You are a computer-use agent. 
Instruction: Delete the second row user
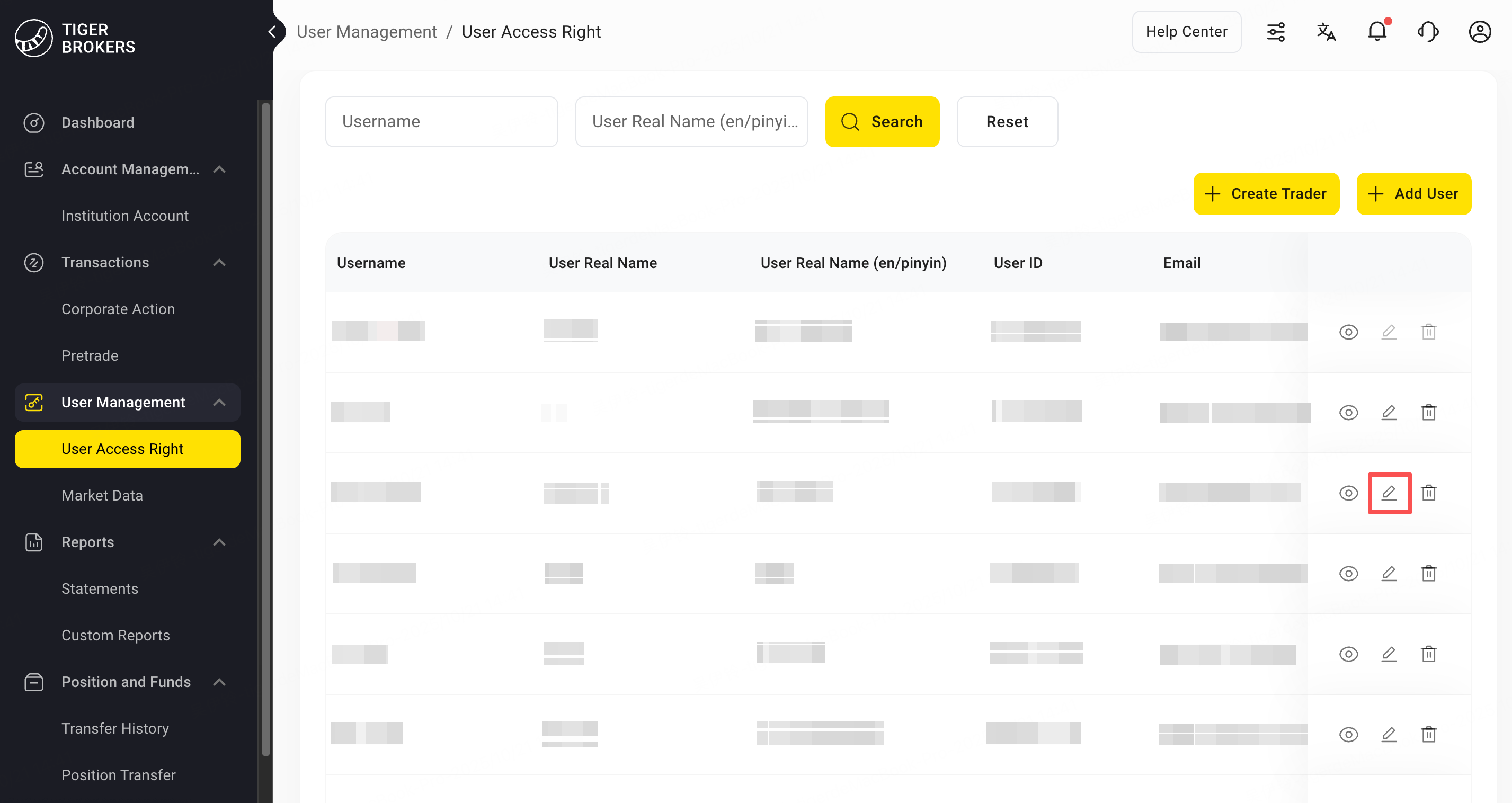pyautogui.click(x=1428, y=413)
